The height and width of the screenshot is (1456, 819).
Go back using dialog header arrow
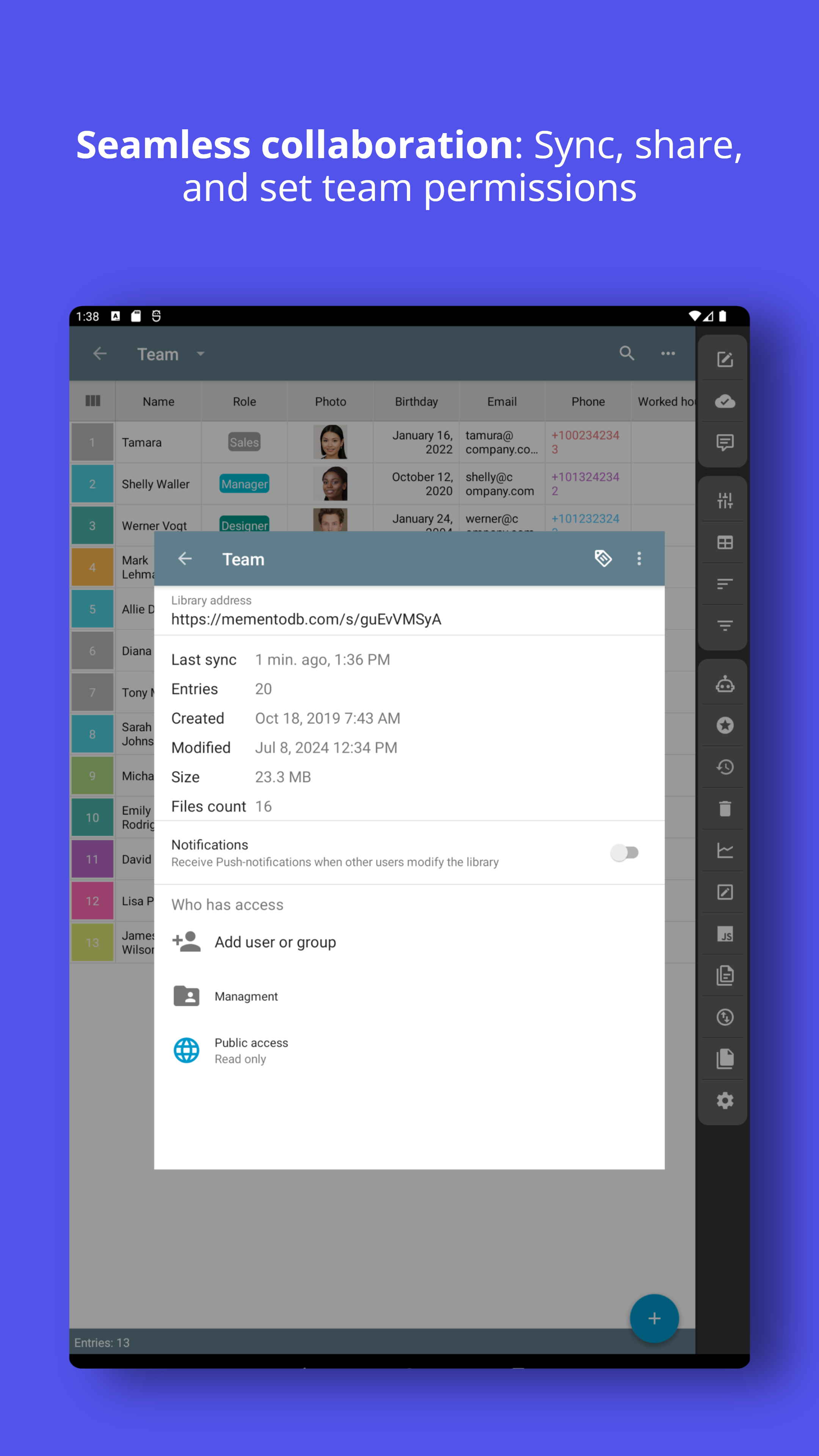click(x=185, y=559)
